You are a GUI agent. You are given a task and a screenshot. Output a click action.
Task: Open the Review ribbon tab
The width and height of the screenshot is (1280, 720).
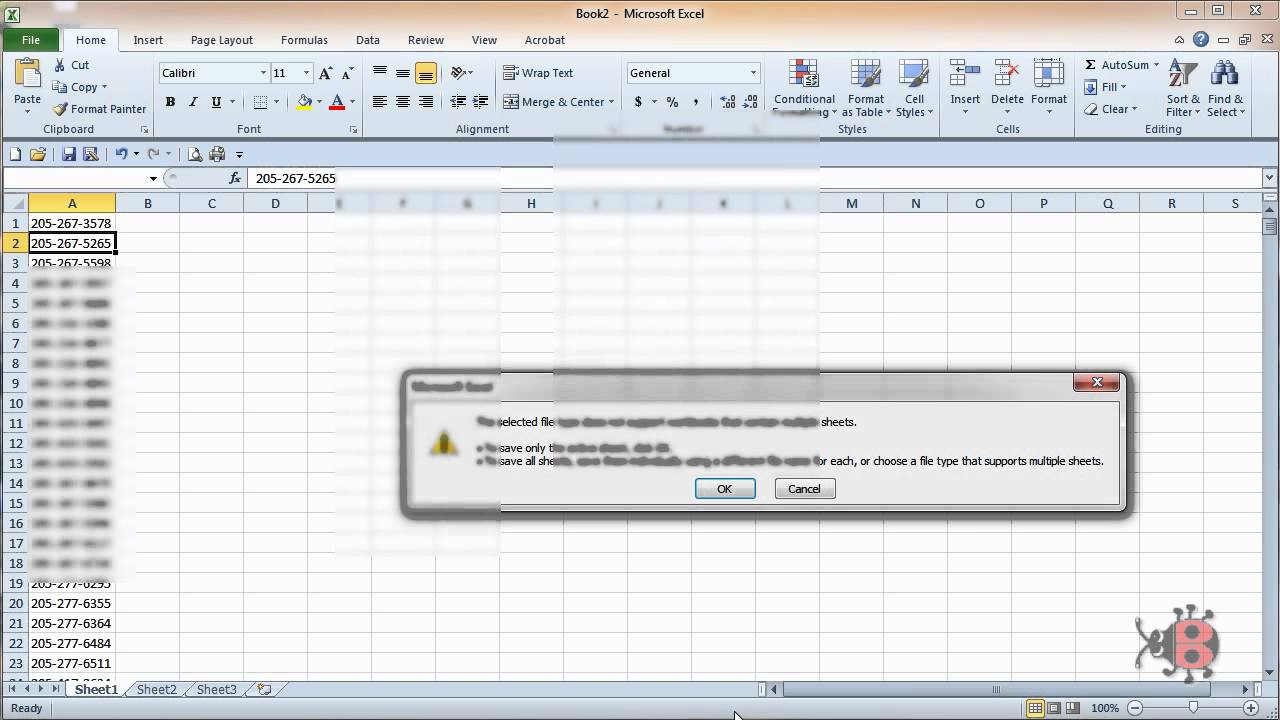pyautogui.click(x=426, y=40)
